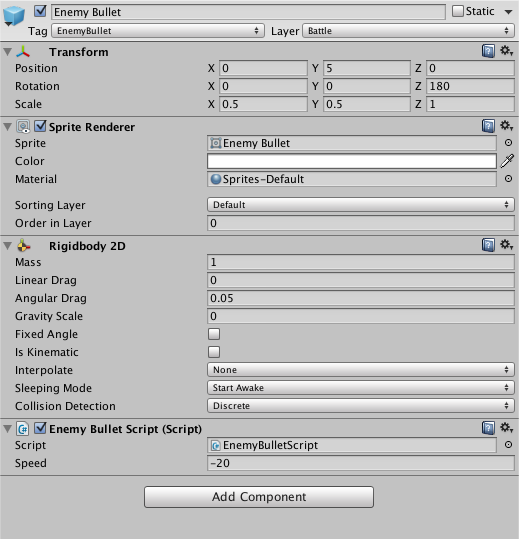Open Transform component help icon

coord(488,51)
